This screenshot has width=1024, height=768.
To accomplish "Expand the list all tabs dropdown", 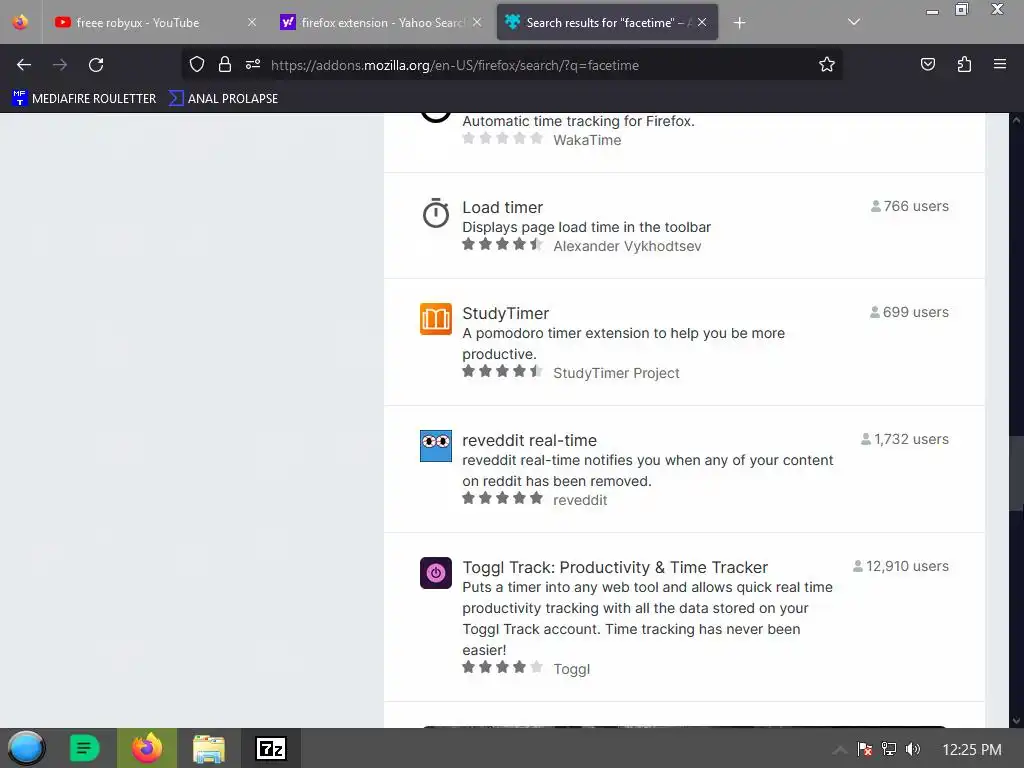I will click(854, 22).
